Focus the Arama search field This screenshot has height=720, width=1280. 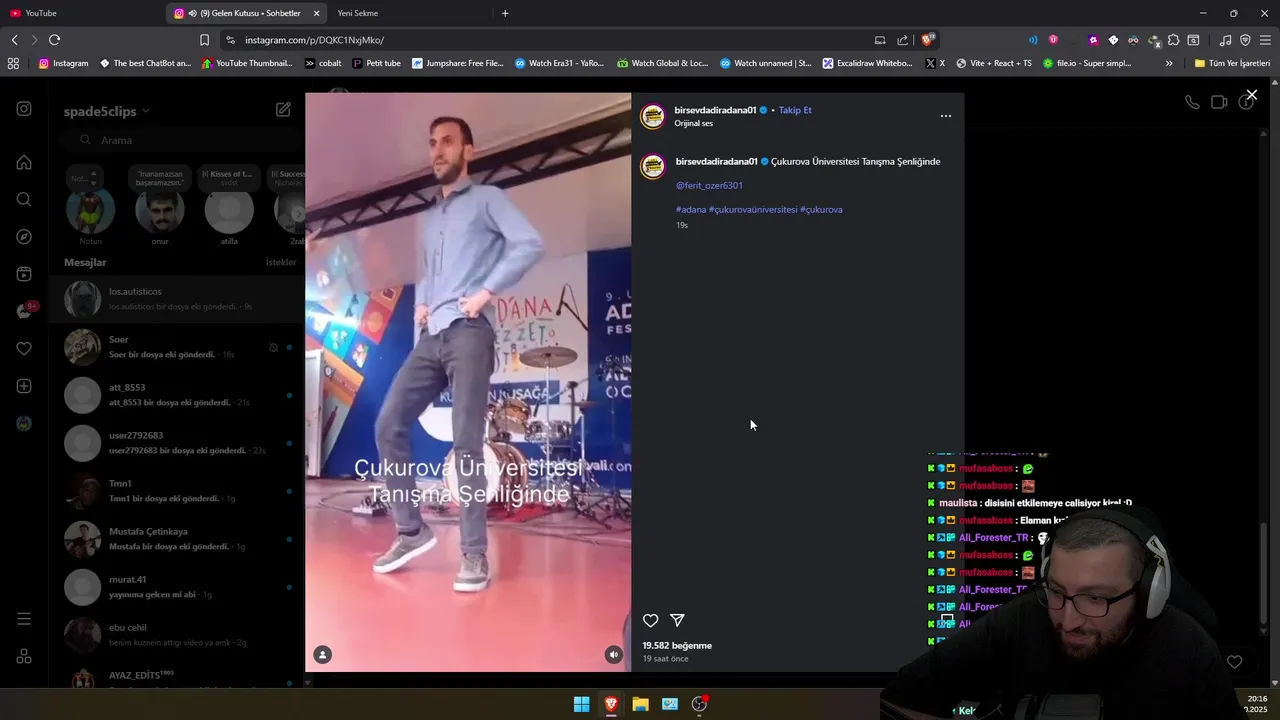pos(180,140)
